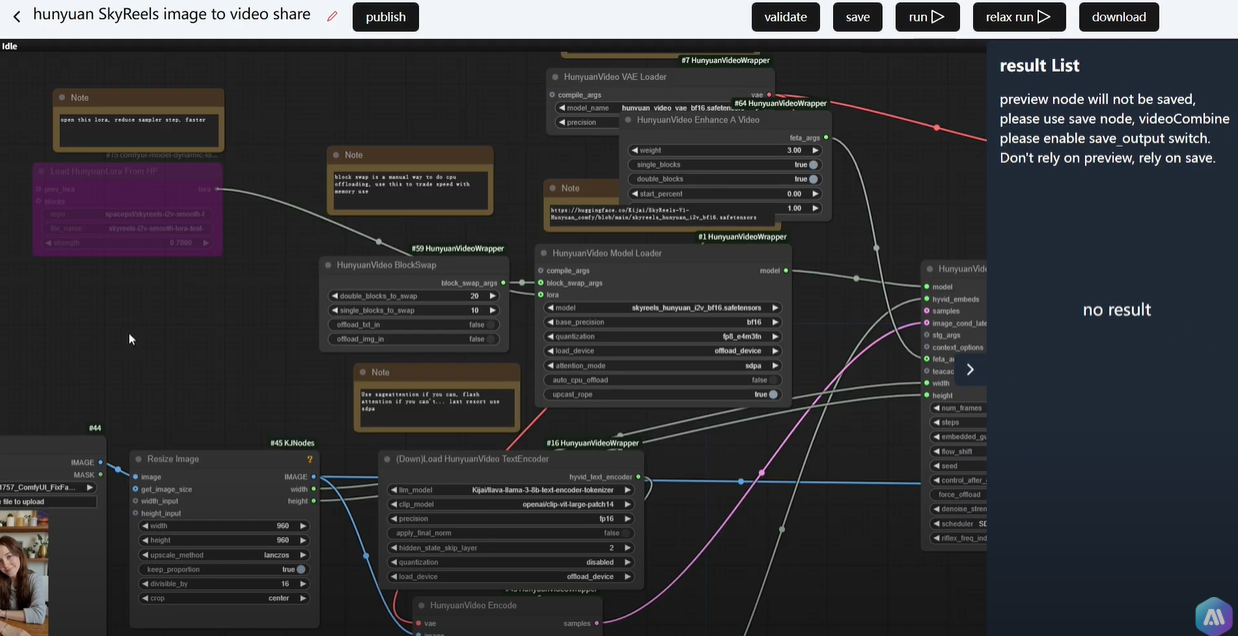Click the publish button

tap(386, 17)
